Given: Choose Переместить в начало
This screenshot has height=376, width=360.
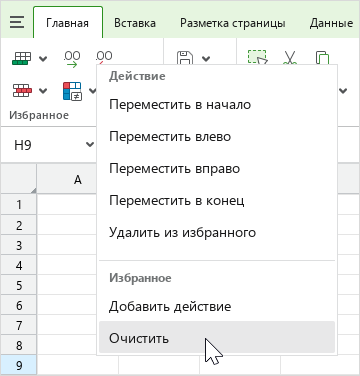Looking at the screenshot, I should point(217,105).
